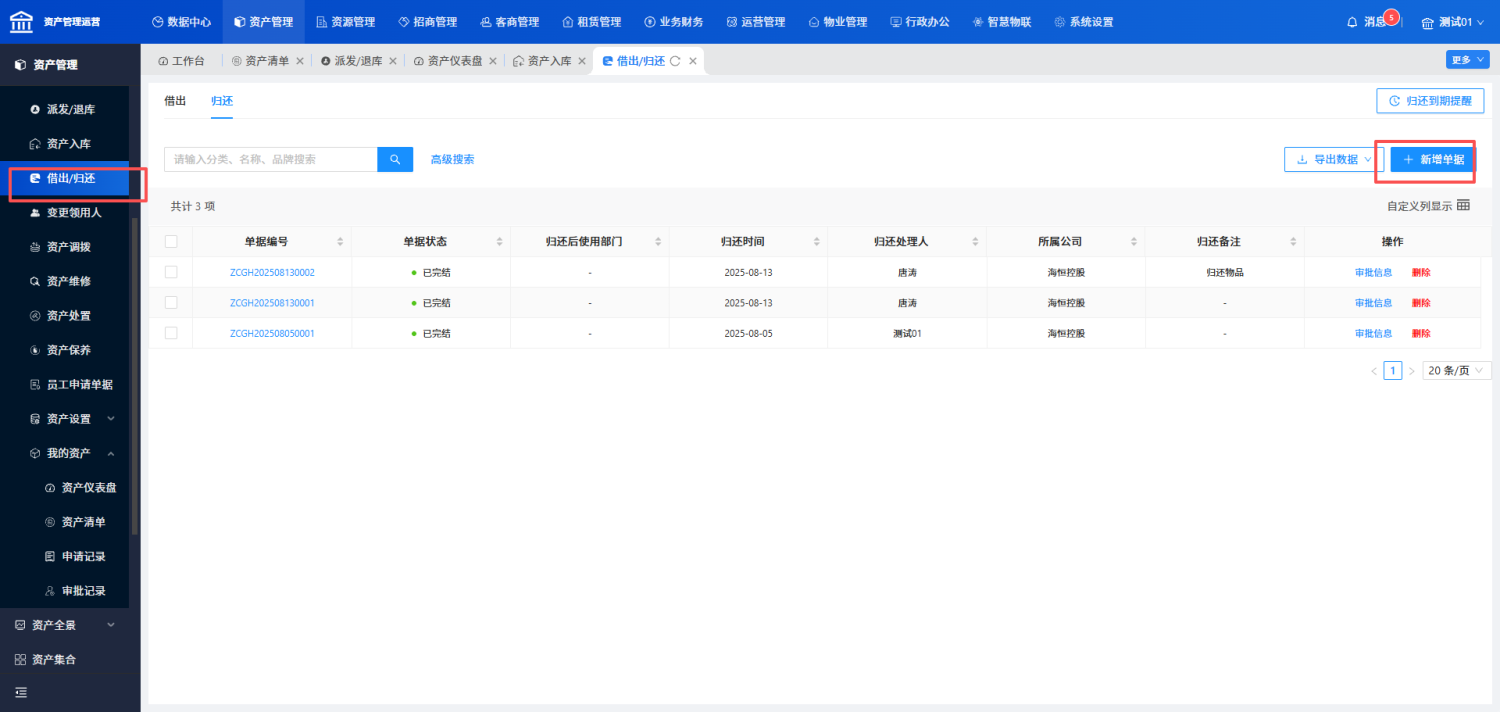Click the refresh icon on 借出/归还 tab
The image size is (1500, 712).
click(675, 61)
